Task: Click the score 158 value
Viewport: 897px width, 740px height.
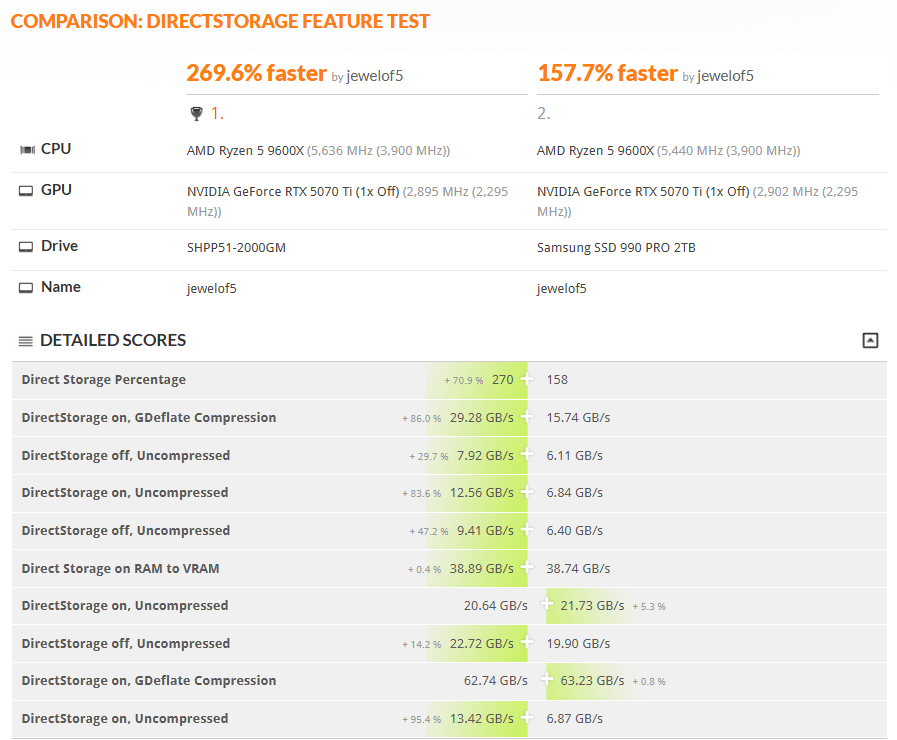Action: [x=557, y=380]
